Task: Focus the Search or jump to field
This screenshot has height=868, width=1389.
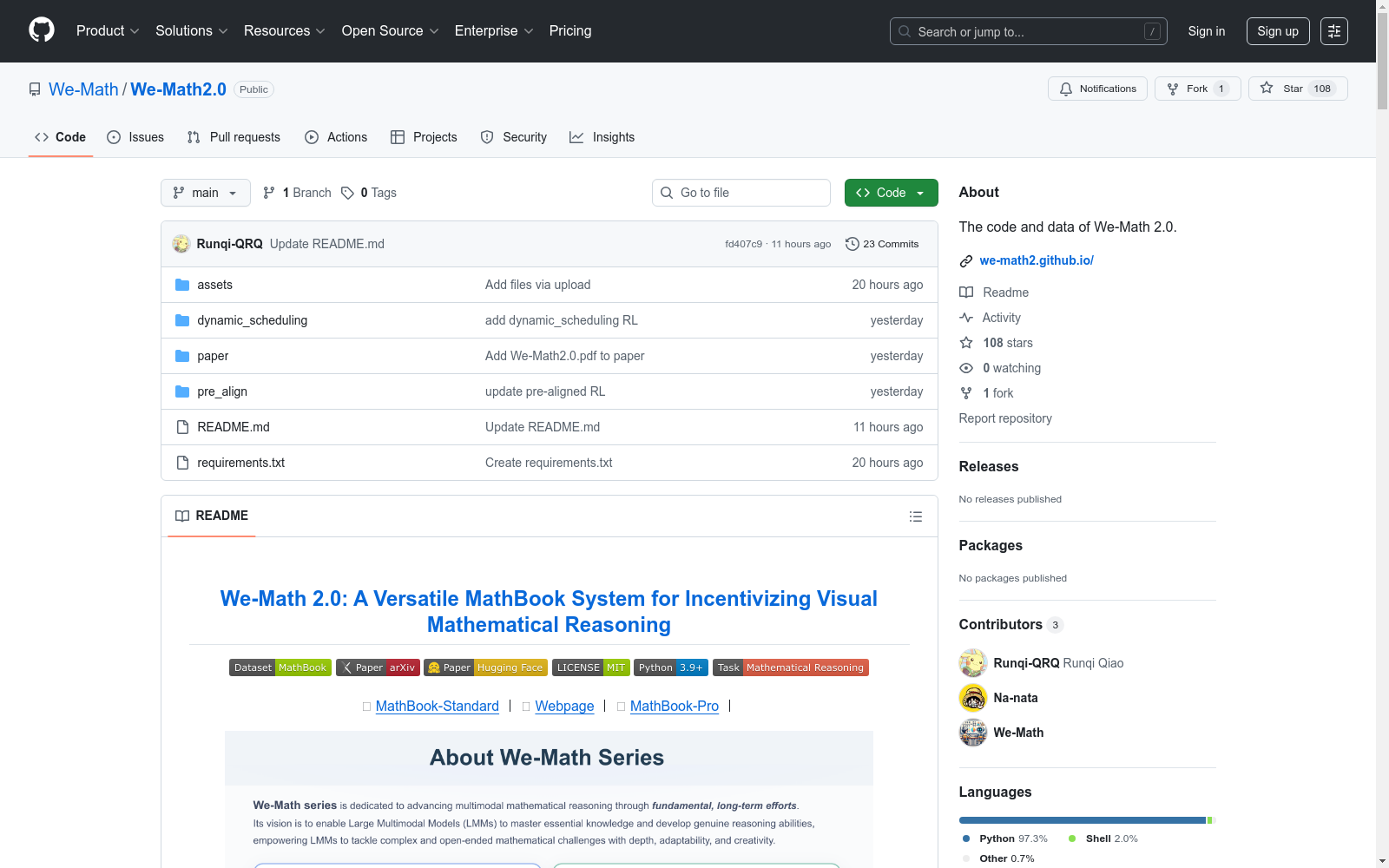Action: pyautogui.click(x=1029, y=31)
